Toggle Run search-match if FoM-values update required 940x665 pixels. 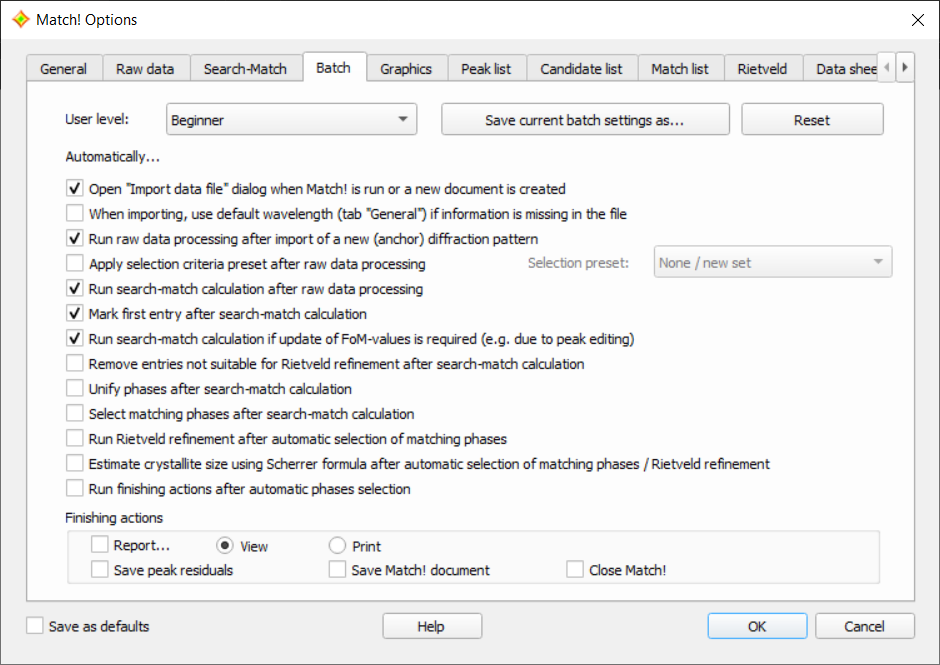click(x=74, y=338)
